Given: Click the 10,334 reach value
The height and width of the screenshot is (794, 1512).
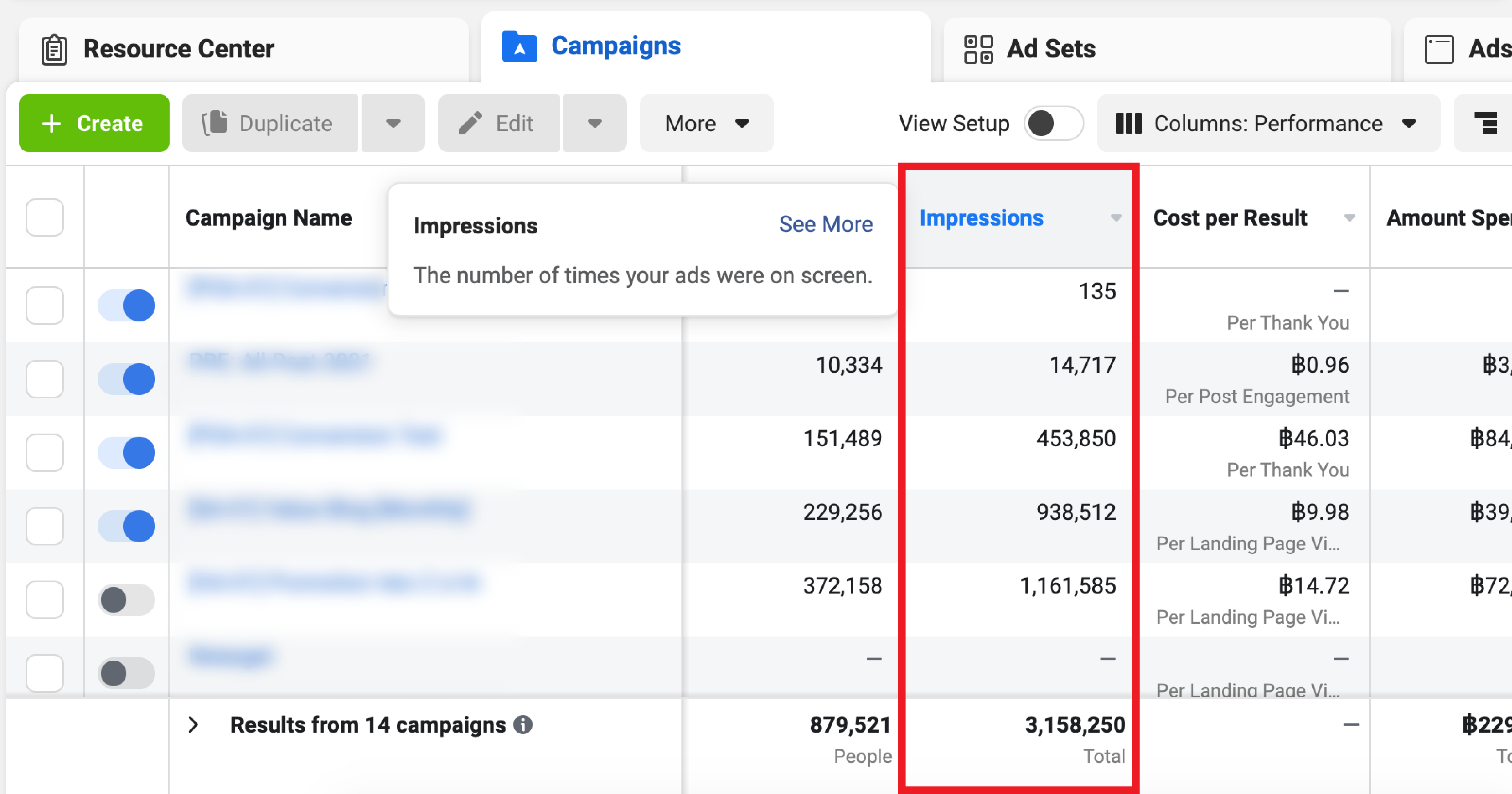Looking at the screenshot, I should (849, 365).
